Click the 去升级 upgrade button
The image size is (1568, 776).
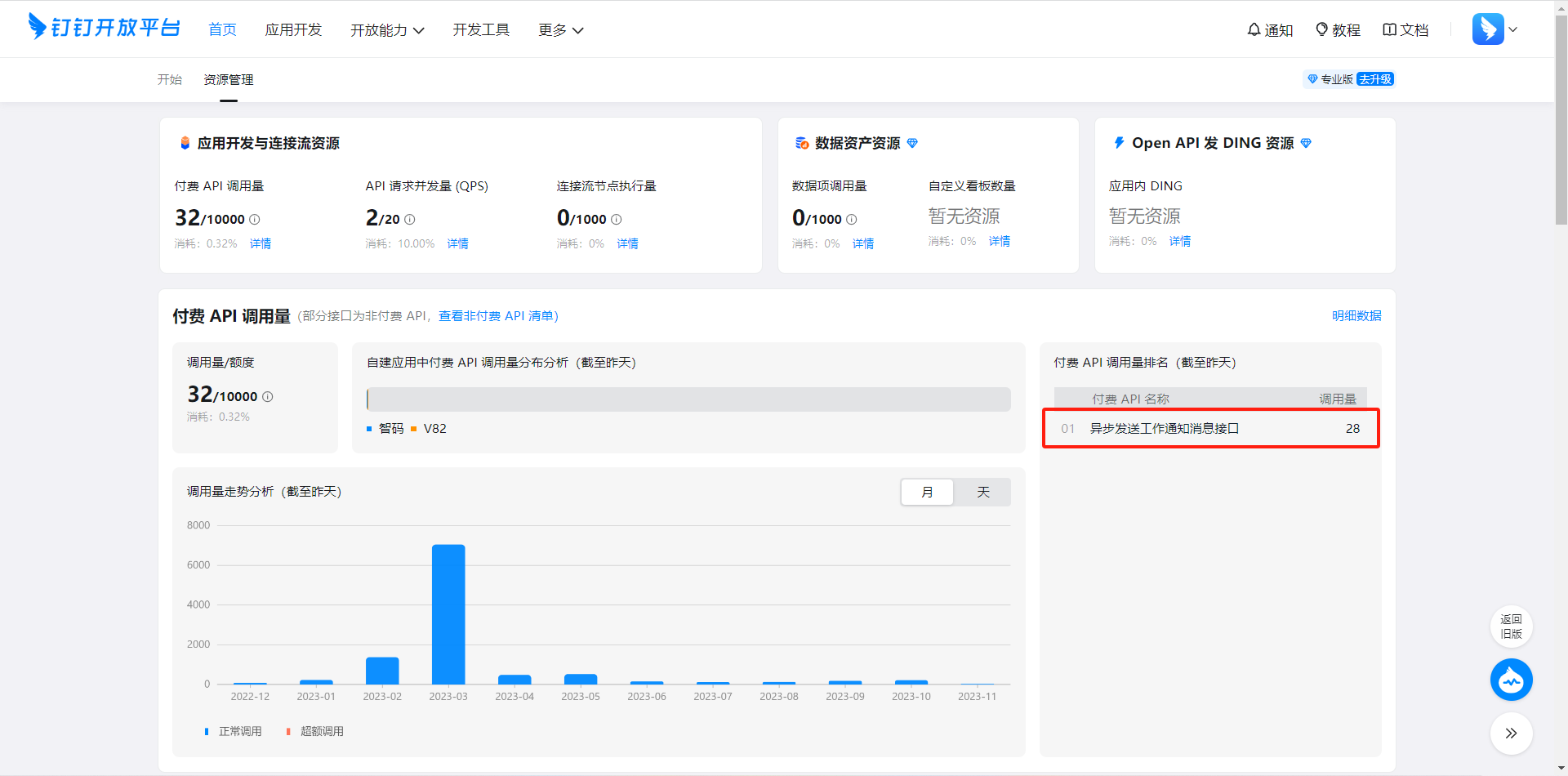coord(1375,79)
